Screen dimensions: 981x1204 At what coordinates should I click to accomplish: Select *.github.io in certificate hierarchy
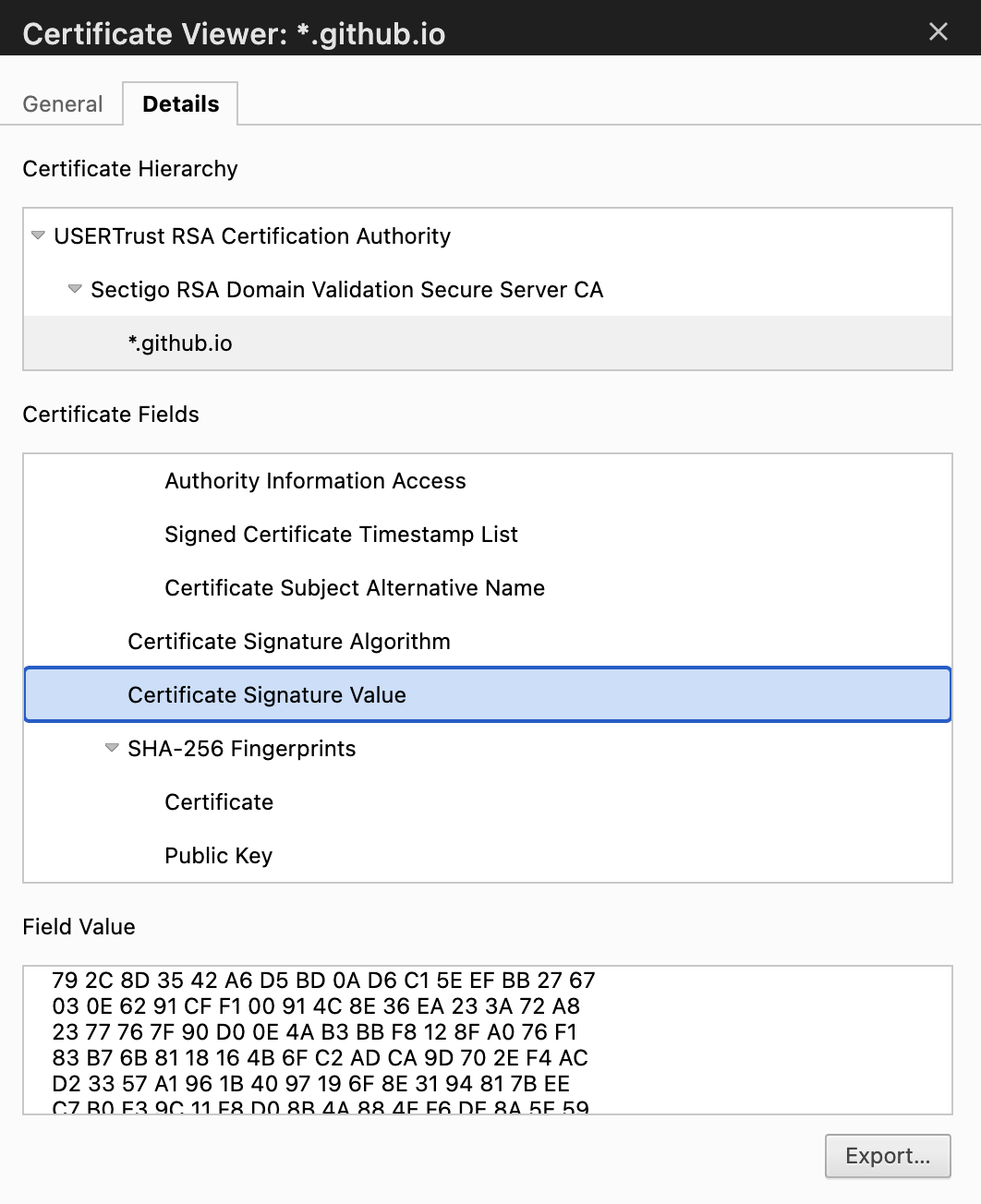(488, 343)
